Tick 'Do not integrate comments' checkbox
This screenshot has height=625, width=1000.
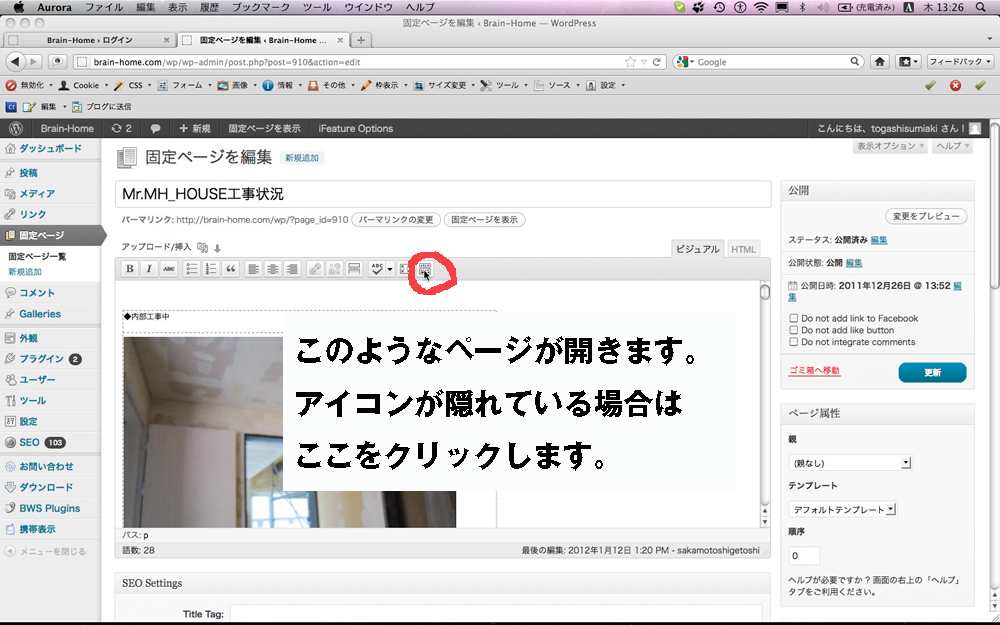(x=794, y=342)
